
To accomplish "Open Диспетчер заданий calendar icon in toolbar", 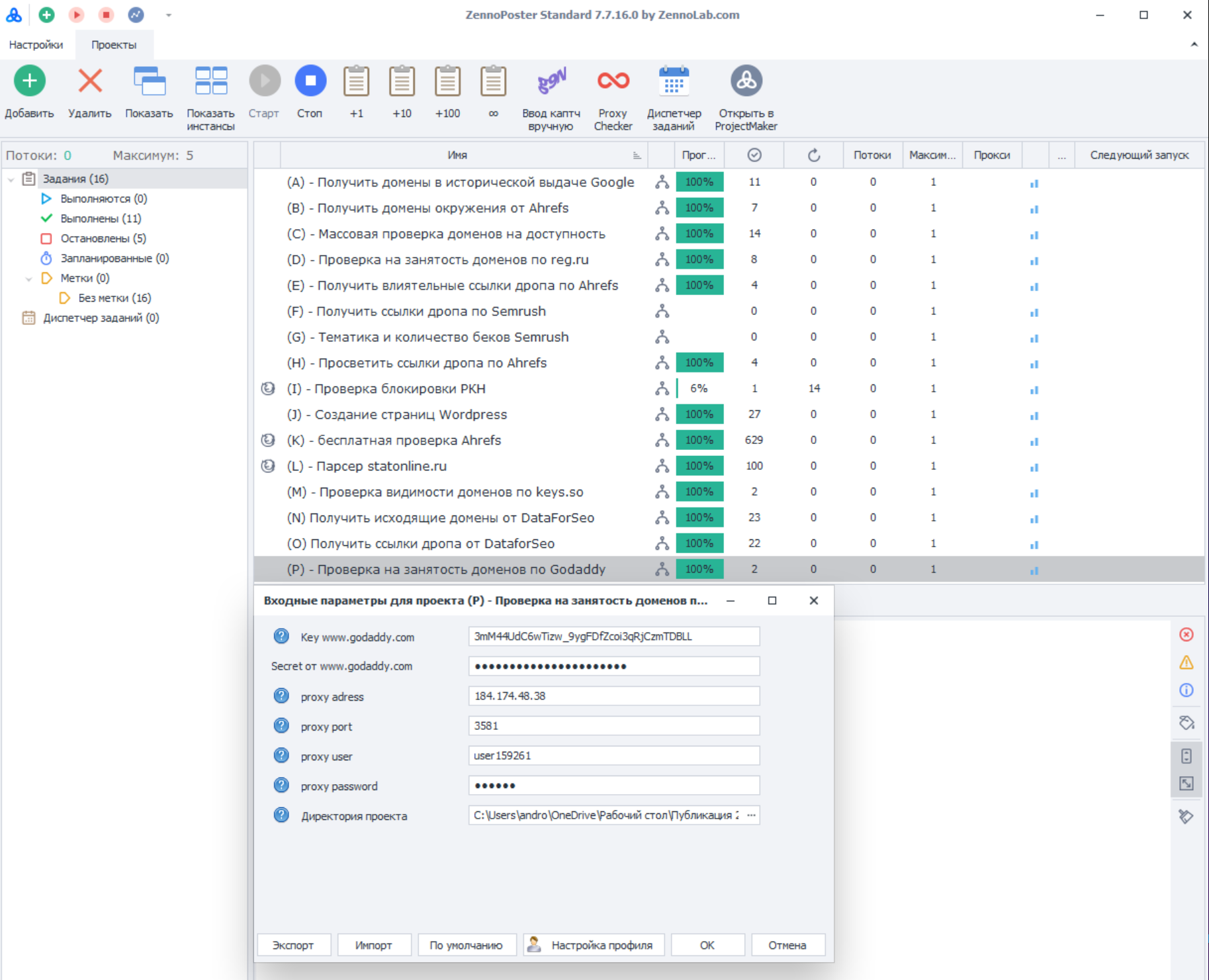I will click(674, 81).
